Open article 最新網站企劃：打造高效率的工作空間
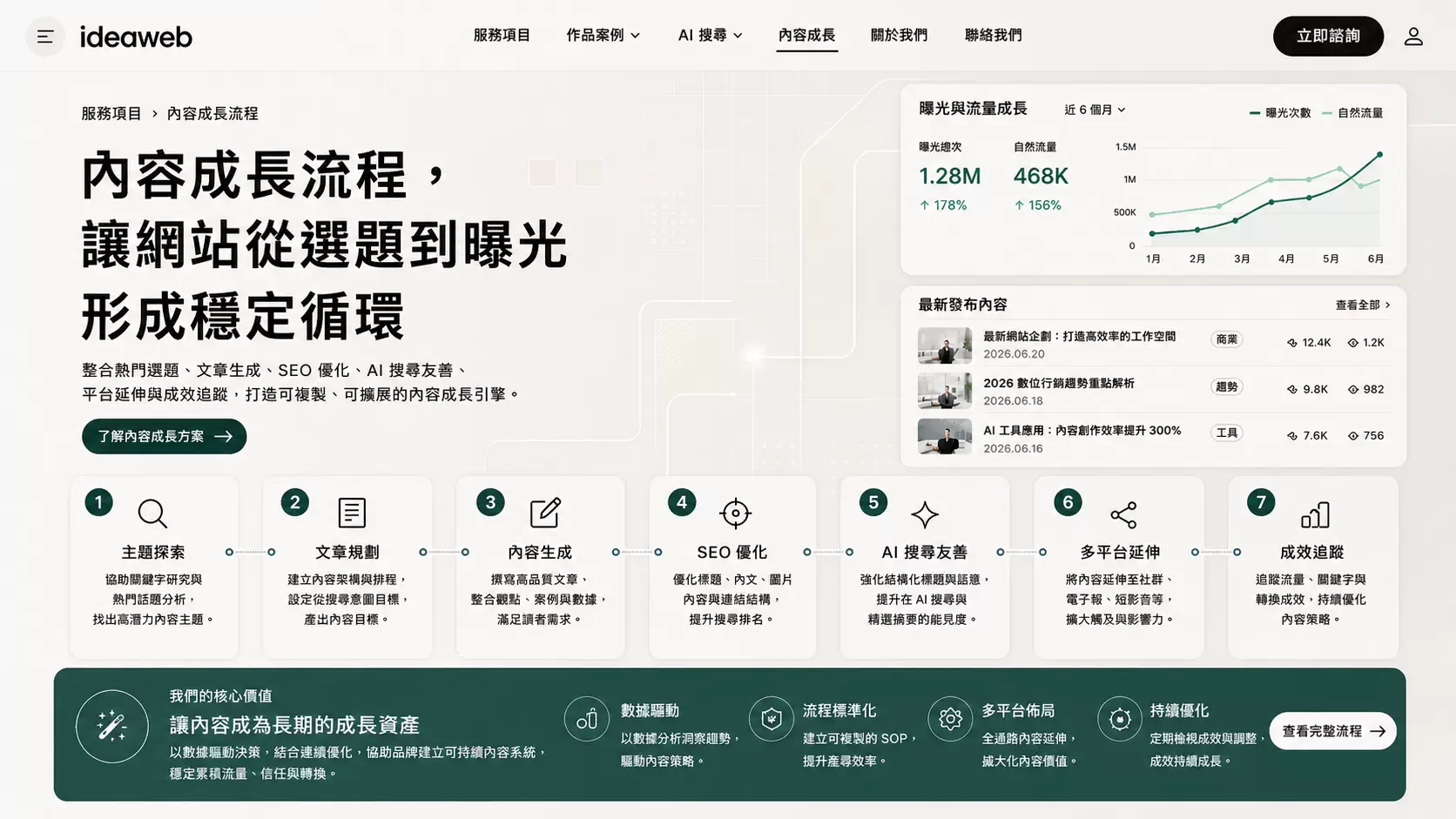The height and width of the screenshot is (819, 1456). point(1080,337)
